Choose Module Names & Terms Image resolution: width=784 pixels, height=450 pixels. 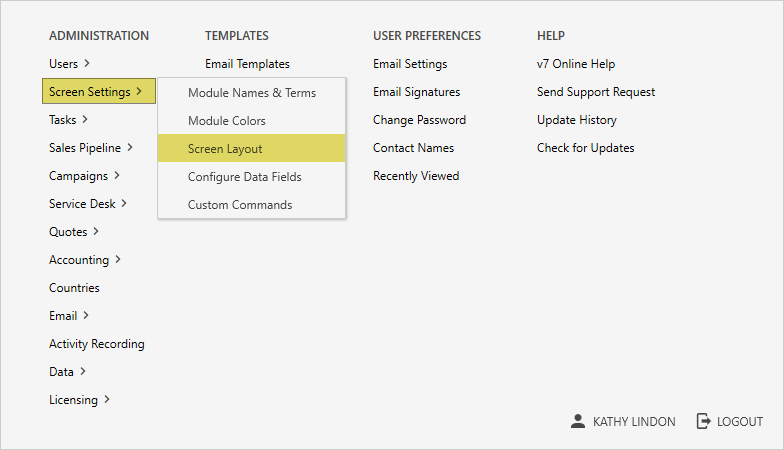click(252, 93)
